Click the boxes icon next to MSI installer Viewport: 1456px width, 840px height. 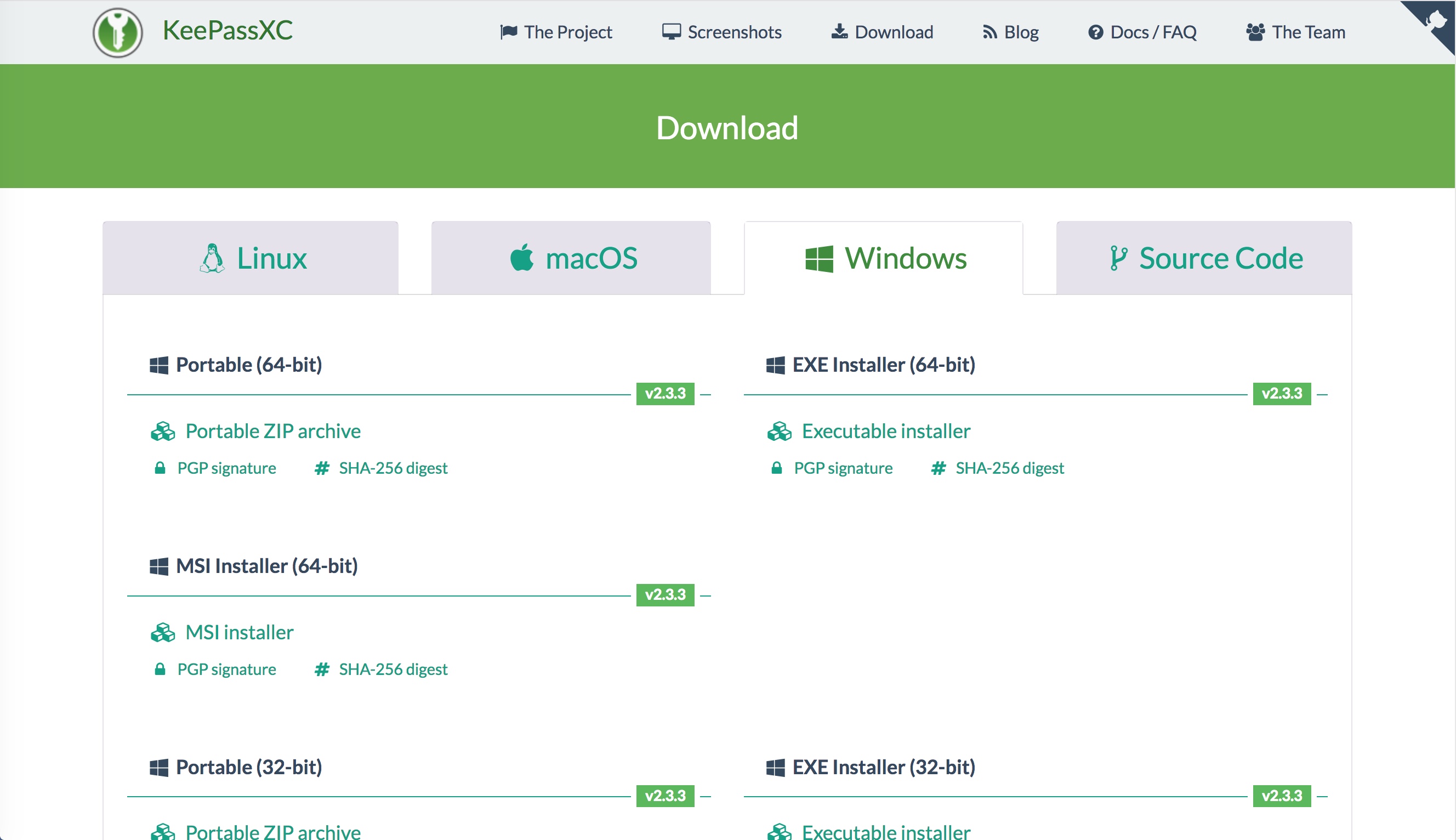(163, 632)
